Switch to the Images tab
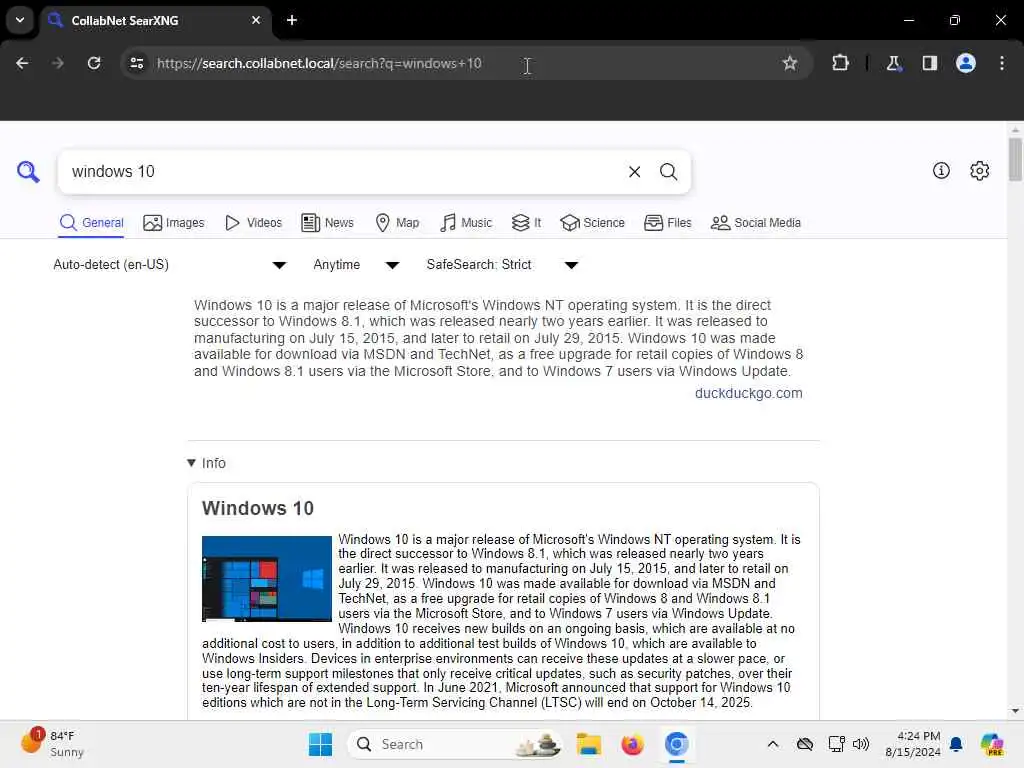Screen dimensions: 1024x768 174,223
